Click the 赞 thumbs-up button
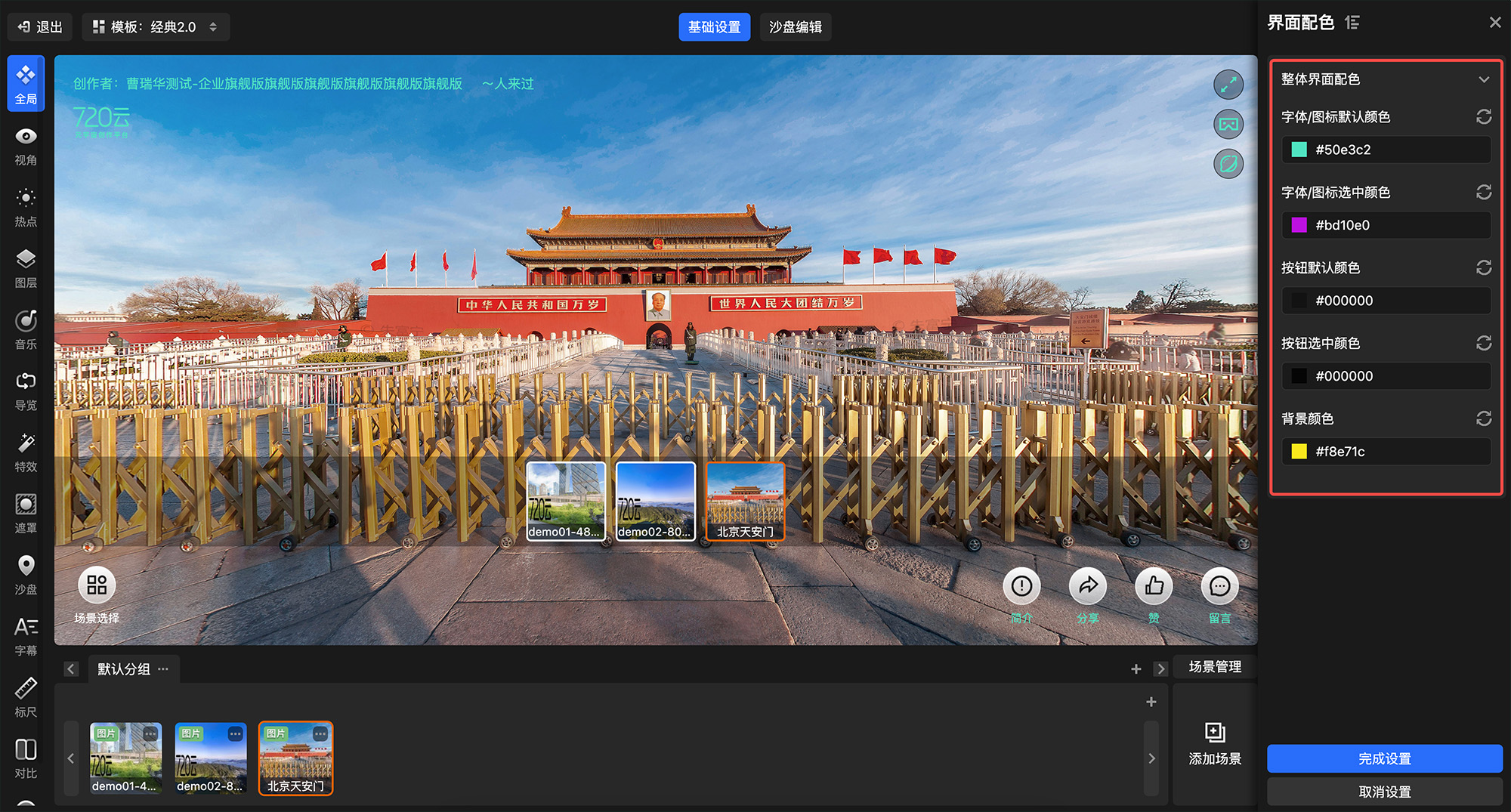This screenshot has height=812, width=1511. 1154,586
